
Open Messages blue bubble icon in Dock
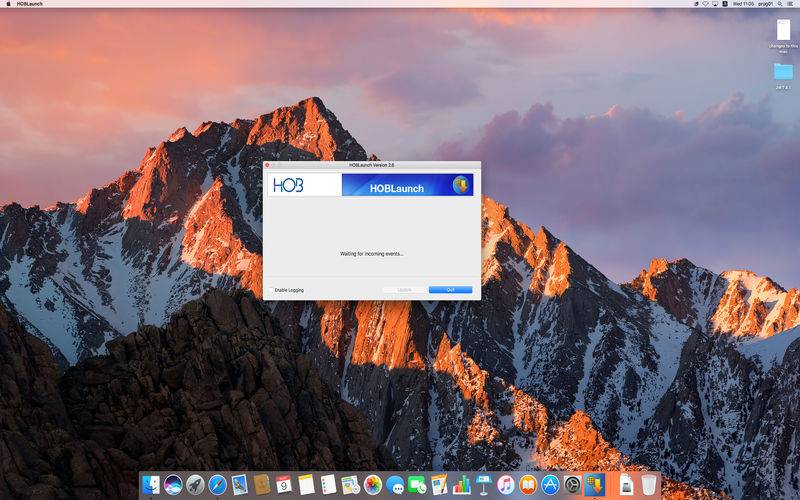point(395,485)
